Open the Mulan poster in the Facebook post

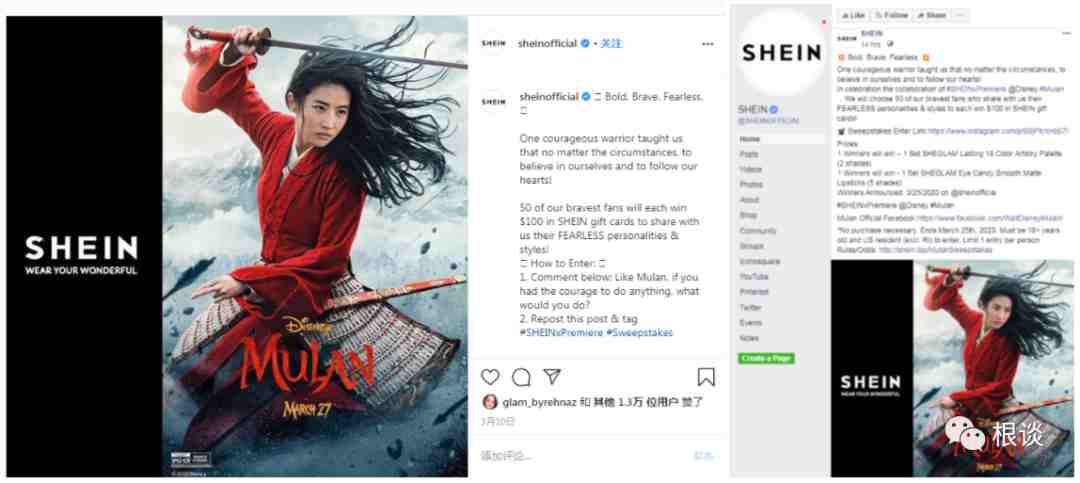(x=952, y=368)
